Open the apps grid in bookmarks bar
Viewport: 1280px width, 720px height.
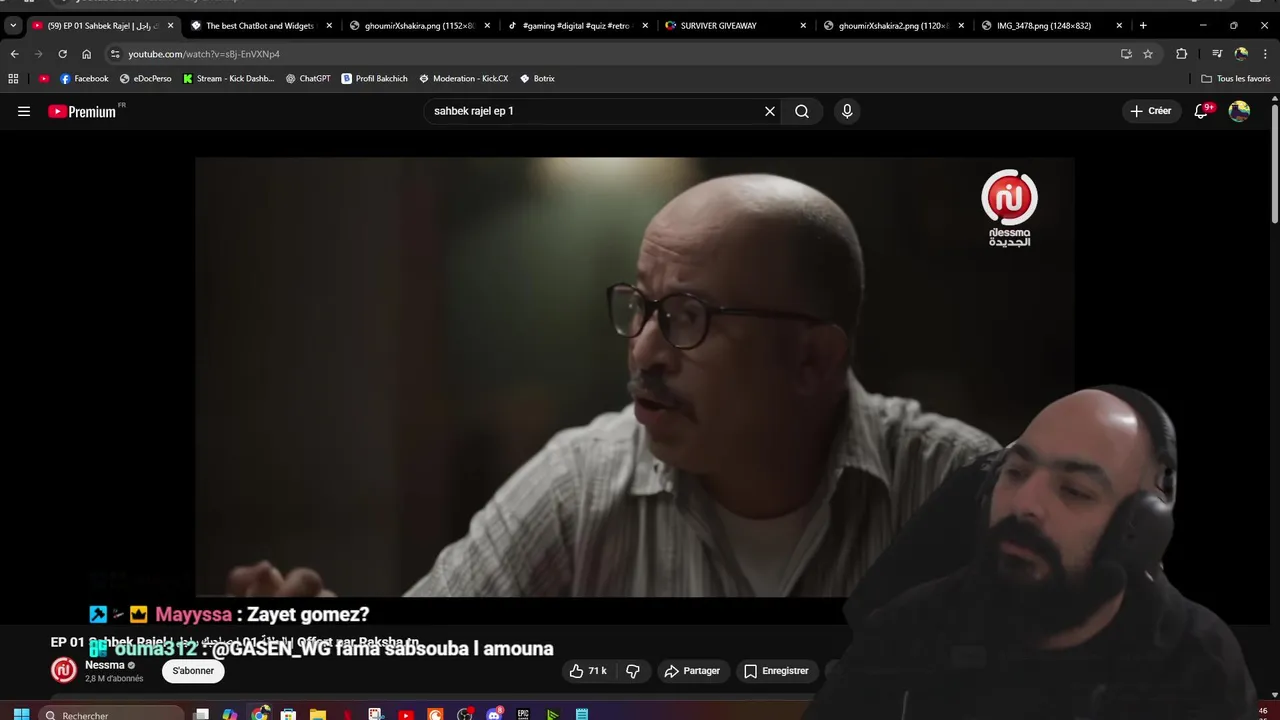pyautogui.click(x=13, y=78)
